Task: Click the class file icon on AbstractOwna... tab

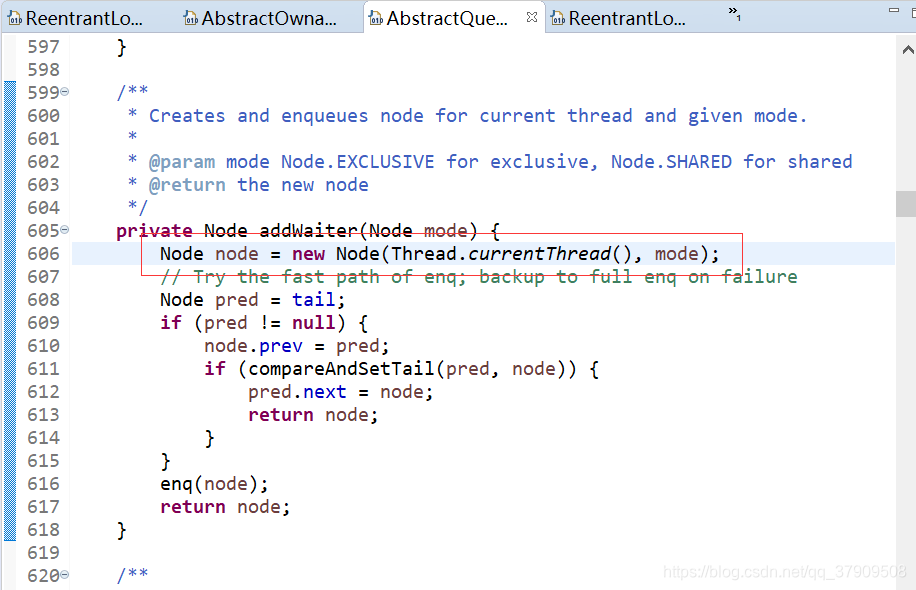Action: [x=190, y=19]
